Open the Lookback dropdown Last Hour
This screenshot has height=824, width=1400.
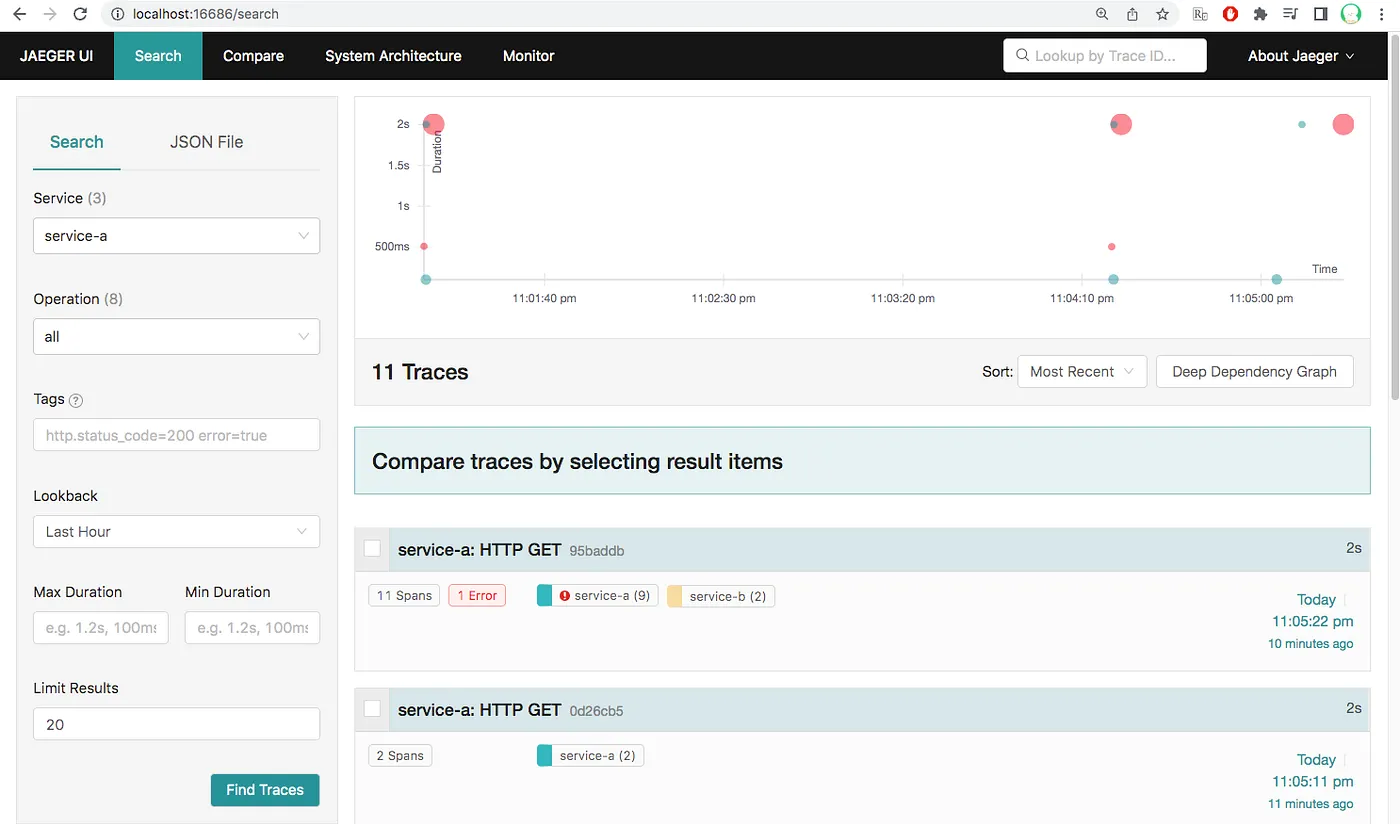[x=177, y=531]
